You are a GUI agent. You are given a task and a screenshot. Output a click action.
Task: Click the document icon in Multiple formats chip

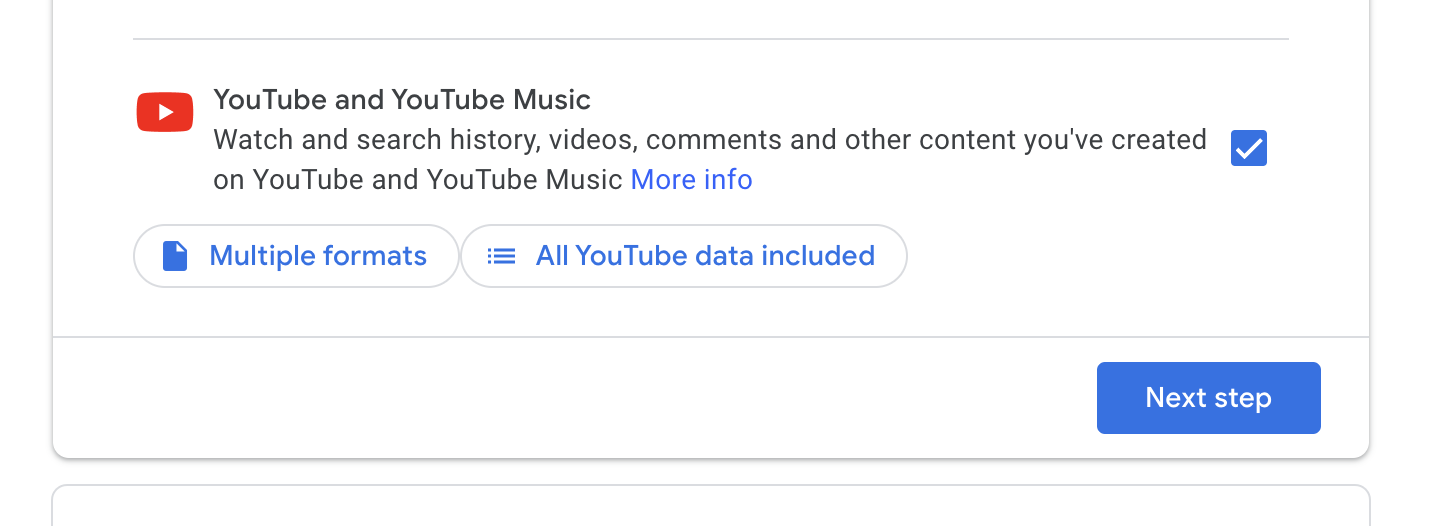[175, 256]
